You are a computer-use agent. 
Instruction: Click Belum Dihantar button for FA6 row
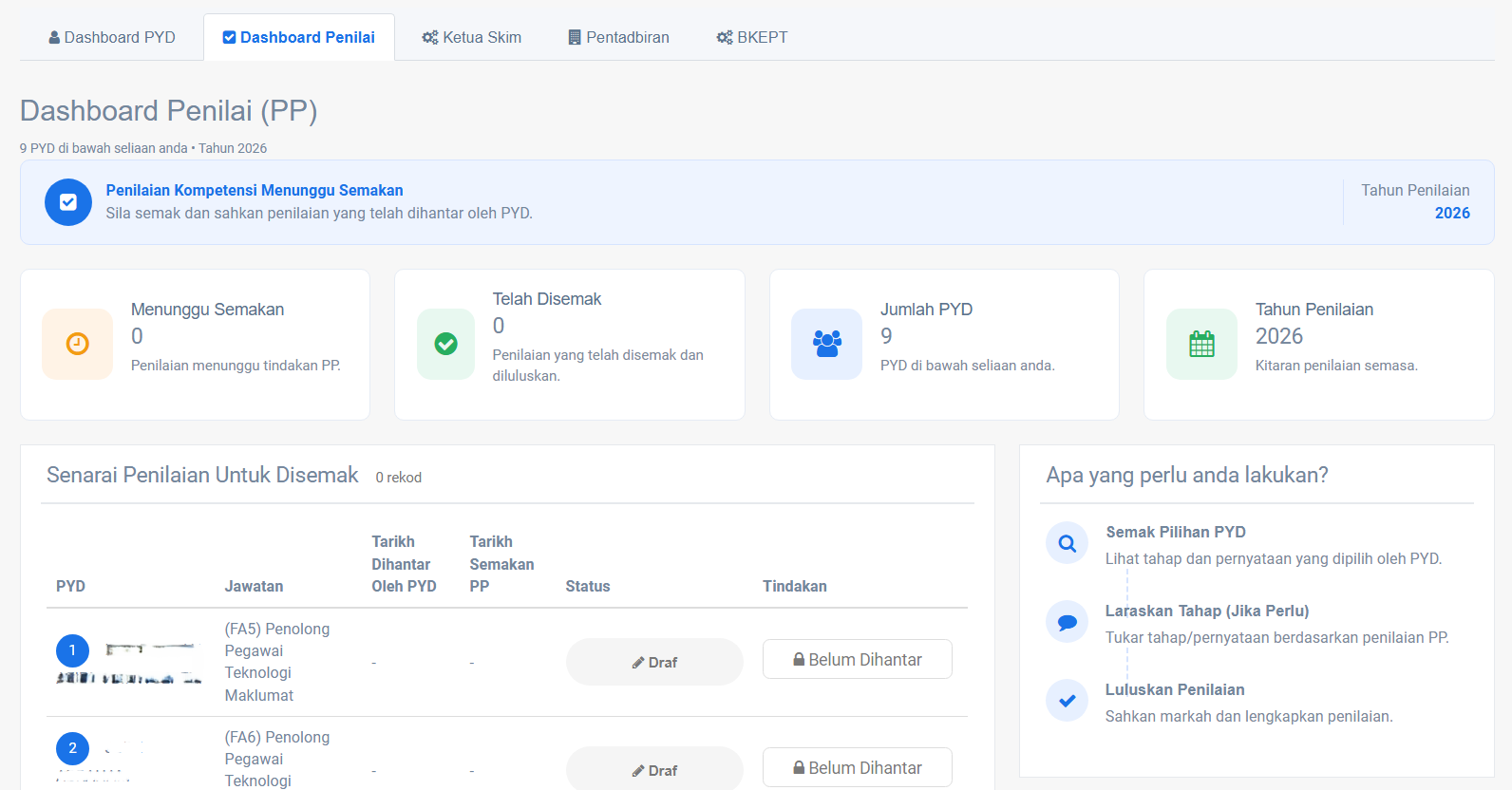[x=857, y=768]
